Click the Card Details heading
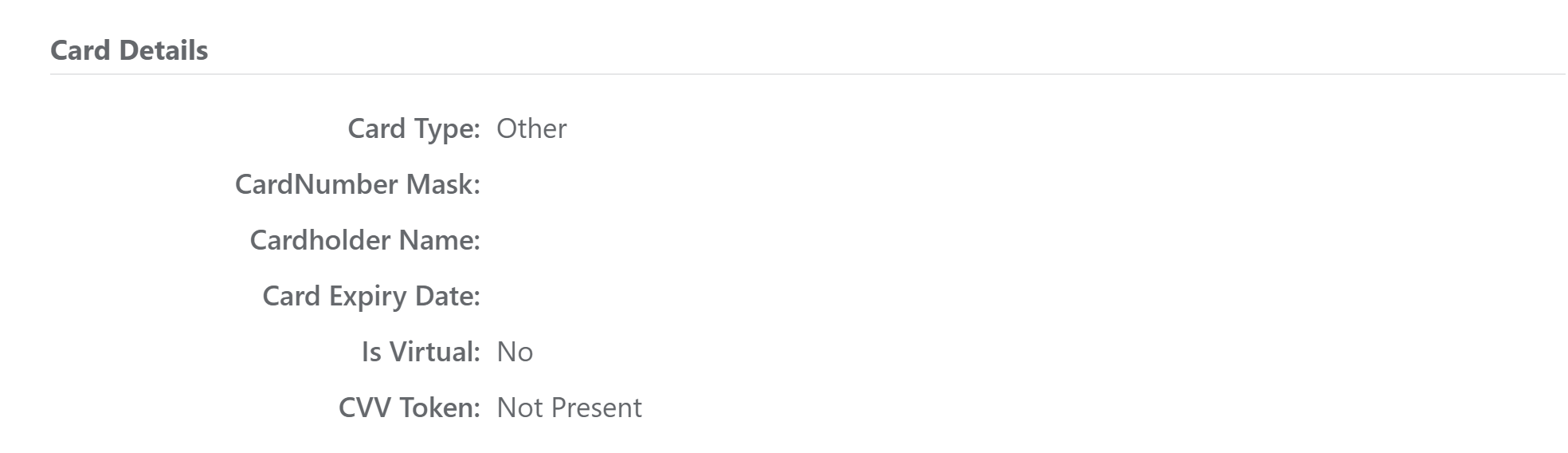The height and width of the screenshot is (453, 1568). [129, 50]
